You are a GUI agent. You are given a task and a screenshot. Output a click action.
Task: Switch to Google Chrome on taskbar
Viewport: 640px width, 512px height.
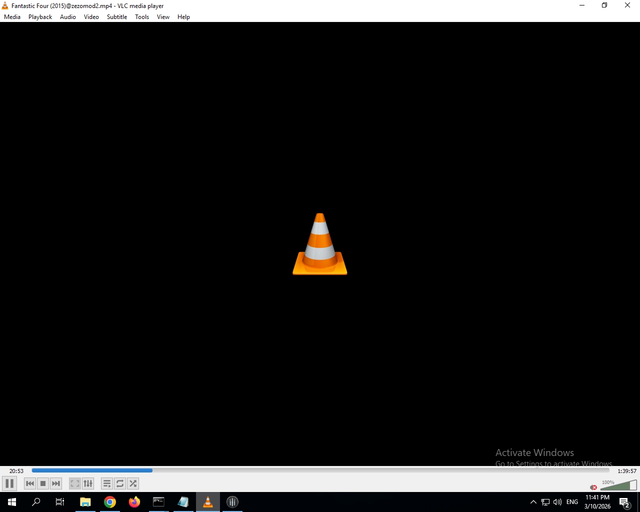110,502
